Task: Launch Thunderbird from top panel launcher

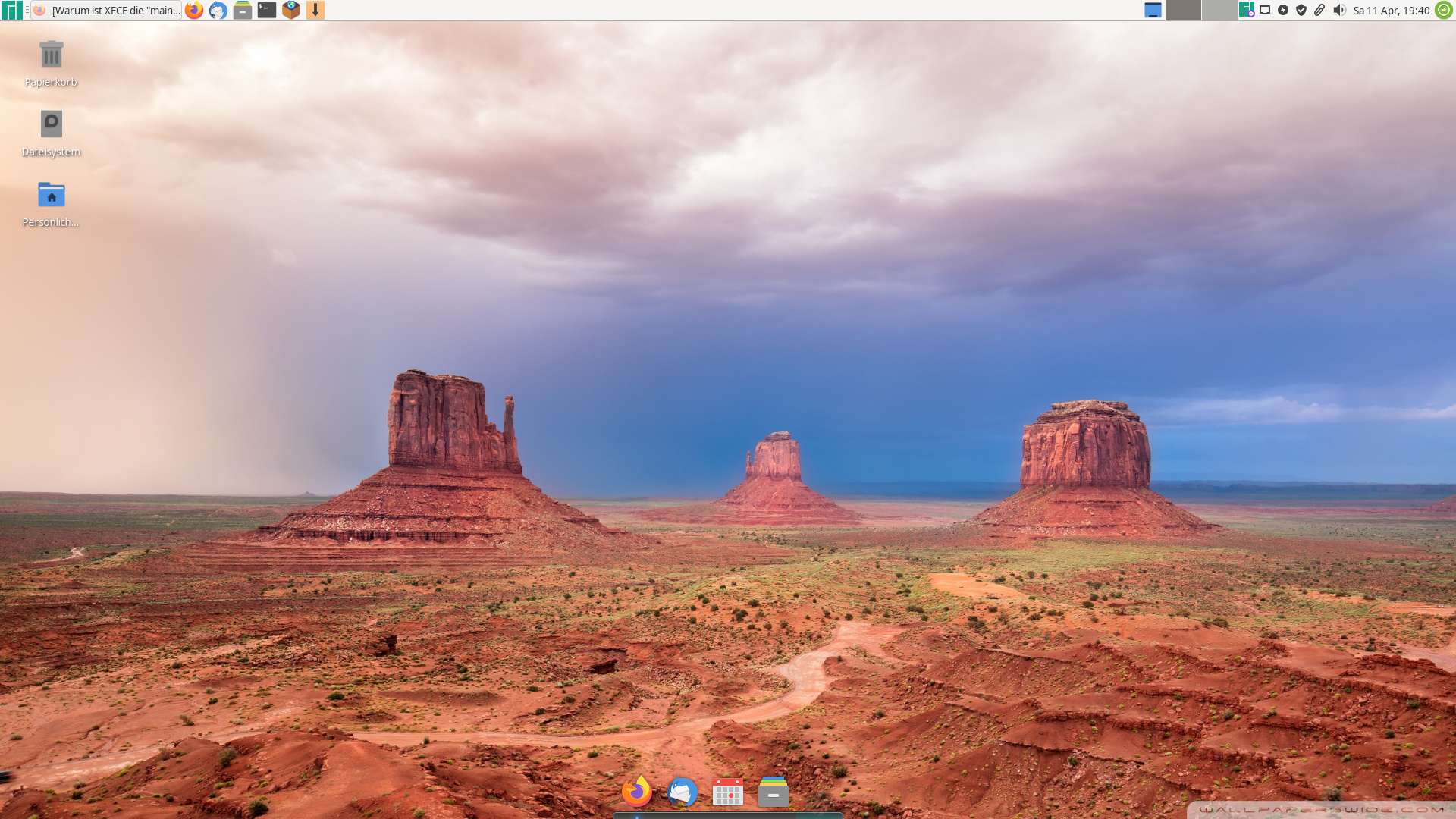Action: (x=218, y=11)
